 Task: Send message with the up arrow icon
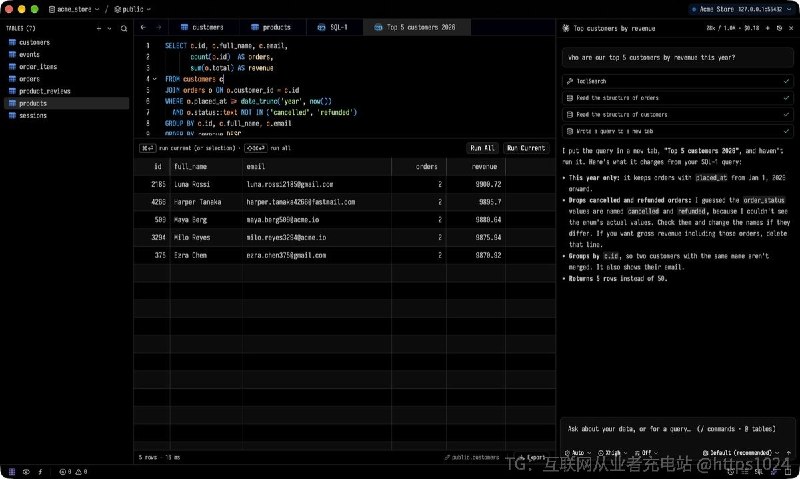(789, 452)
